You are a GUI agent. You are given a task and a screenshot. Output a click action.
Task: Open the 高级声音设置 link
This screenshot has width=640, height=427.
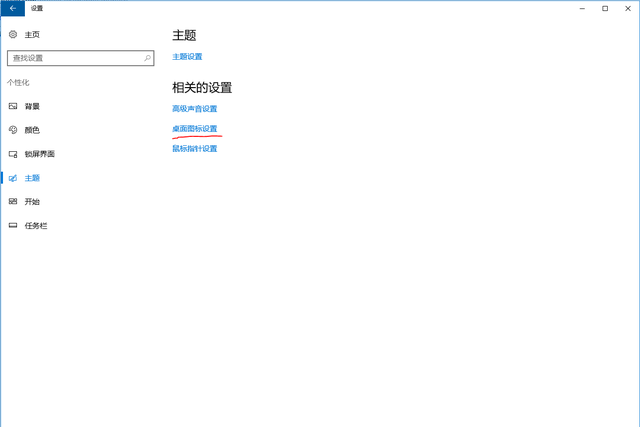pyautogui.click(x=195, y=109)
